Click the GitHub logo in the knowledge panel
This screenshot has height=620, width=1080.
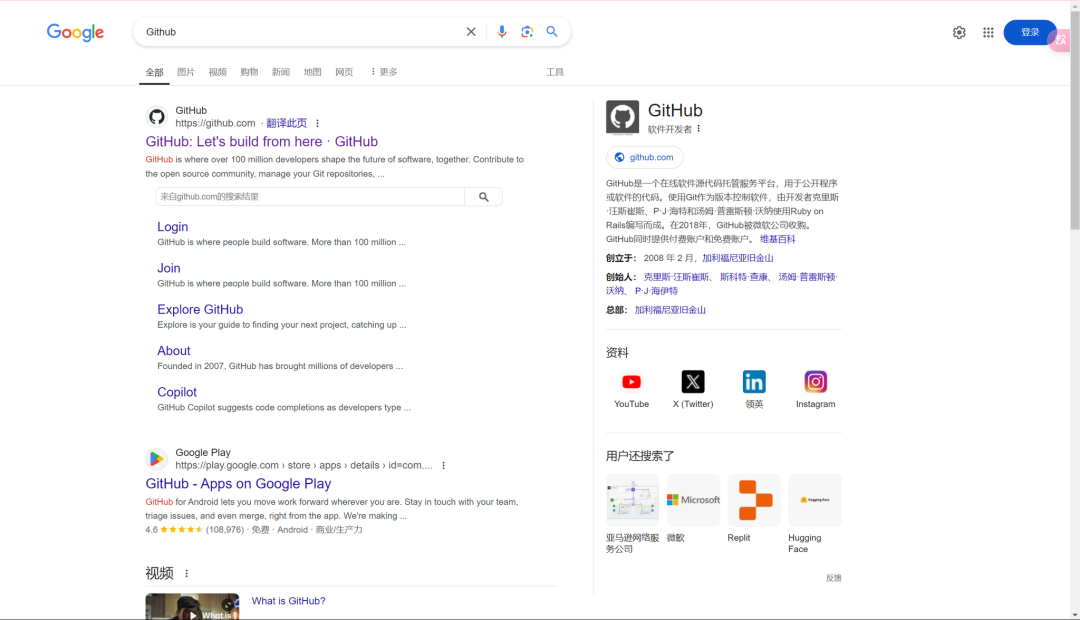(622, 117)
